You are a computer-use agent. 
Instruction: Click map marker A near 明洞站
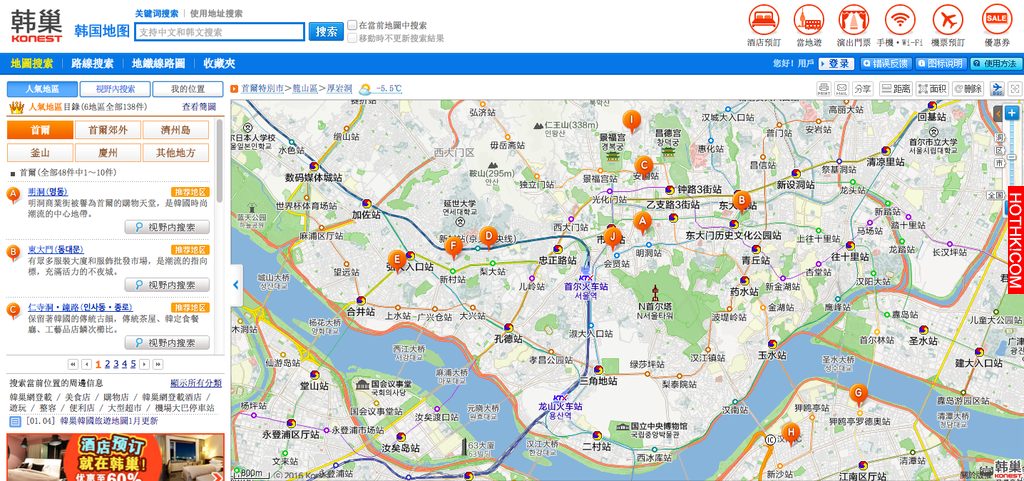tap(642, 223)
